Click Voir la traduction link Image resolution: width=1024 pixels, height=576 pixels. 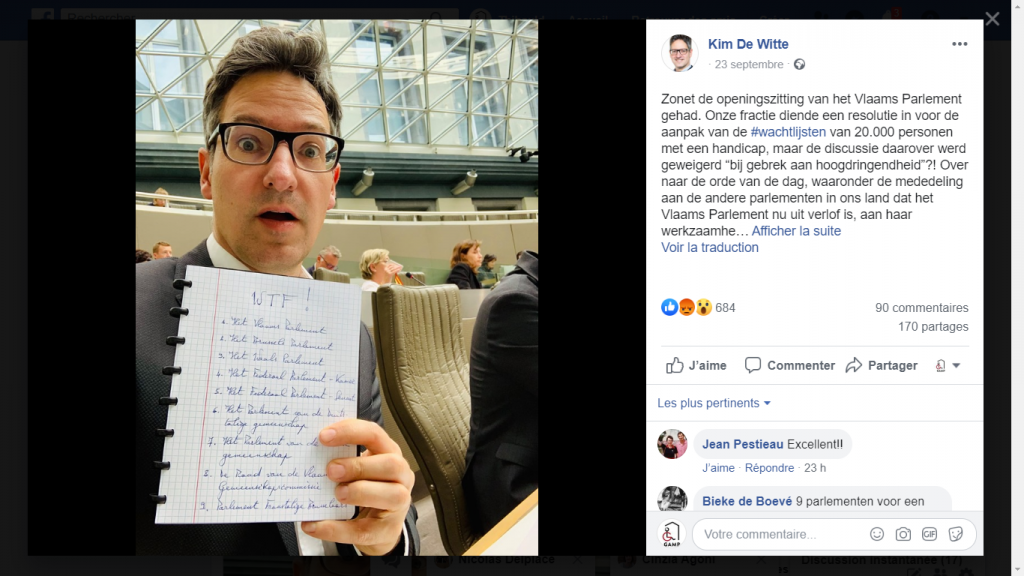click(710, 248)
